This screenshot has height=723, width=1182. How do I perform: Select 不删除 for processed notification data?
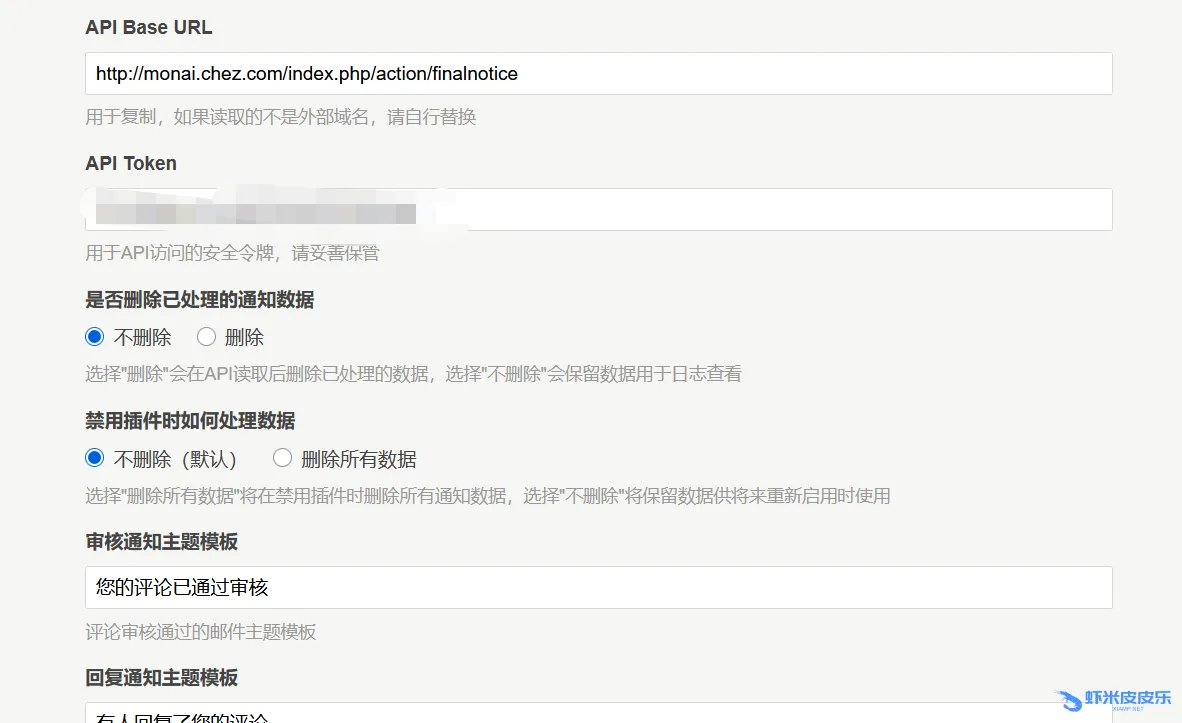tap(95, 337)
